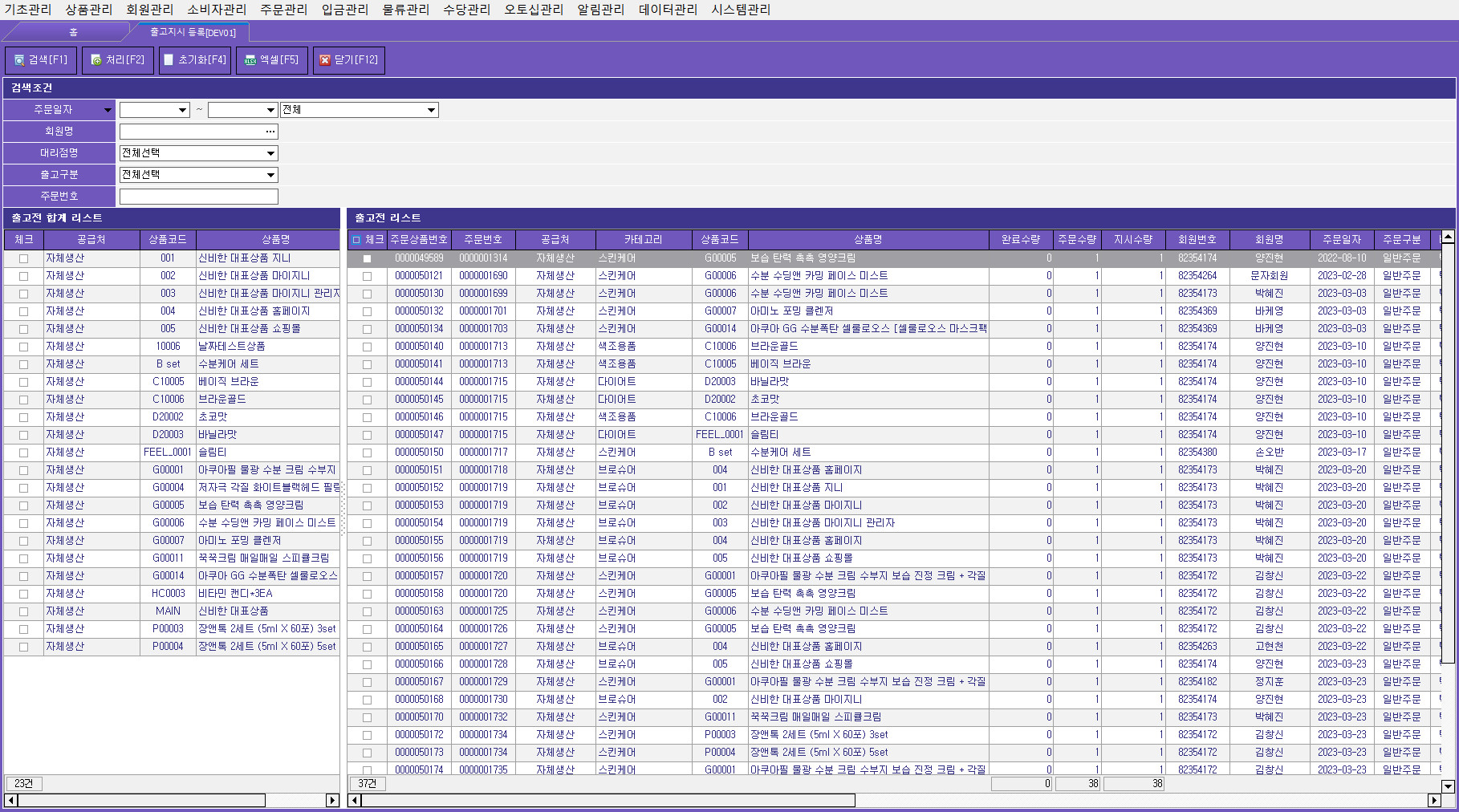Select the 출고지시 등록[DEV01] tab
The image size is (1459, 812).
[x=193, y=32]
